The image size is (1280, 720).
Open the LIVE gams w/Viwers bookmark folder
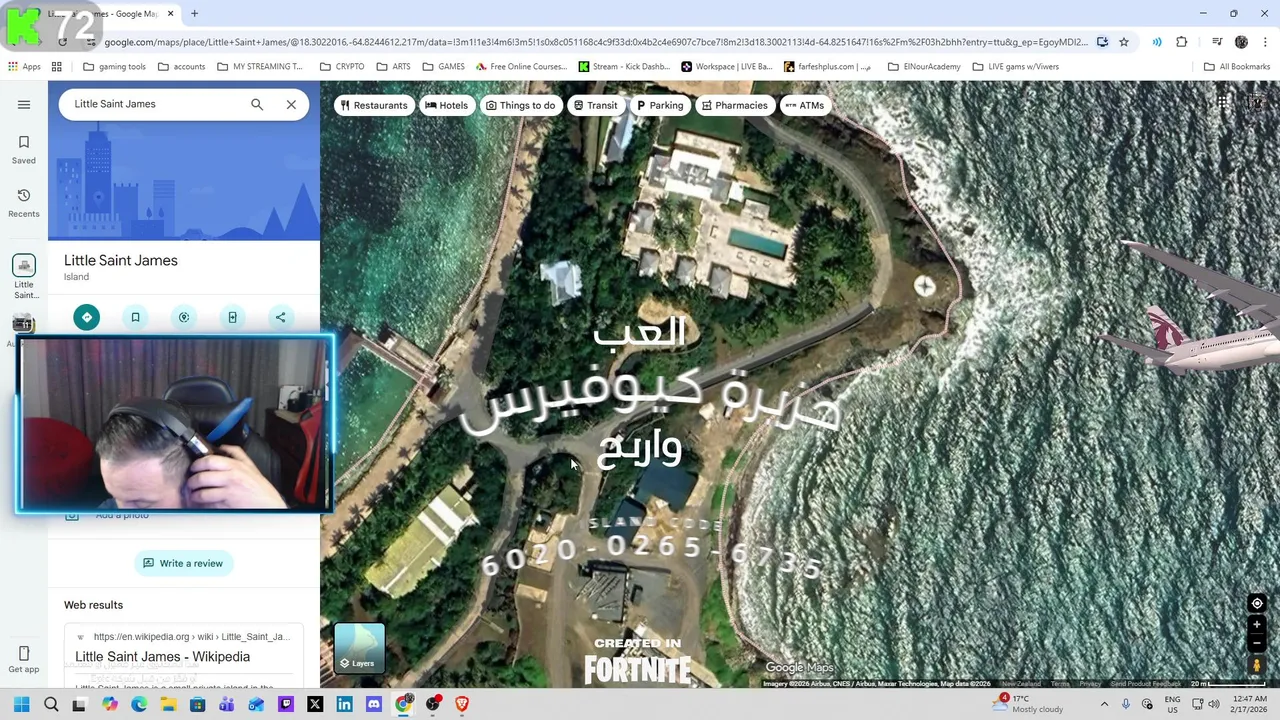tap(1015, 67)
